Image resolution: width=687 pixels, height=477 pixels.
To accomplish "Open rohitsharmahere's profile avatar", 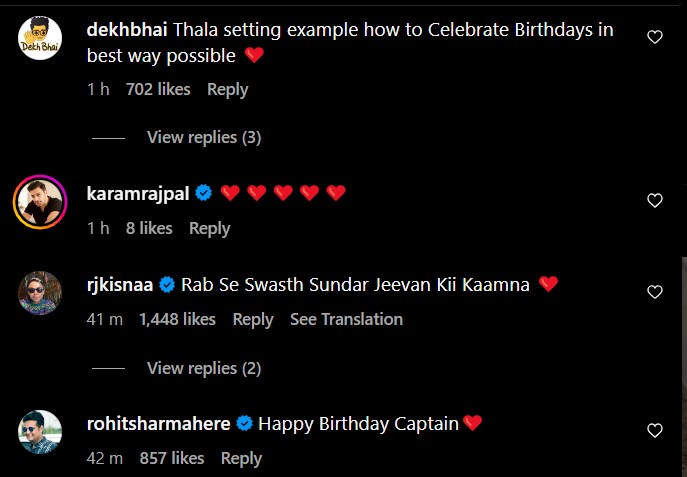I will pyautogui.click(x=40, y=433).
